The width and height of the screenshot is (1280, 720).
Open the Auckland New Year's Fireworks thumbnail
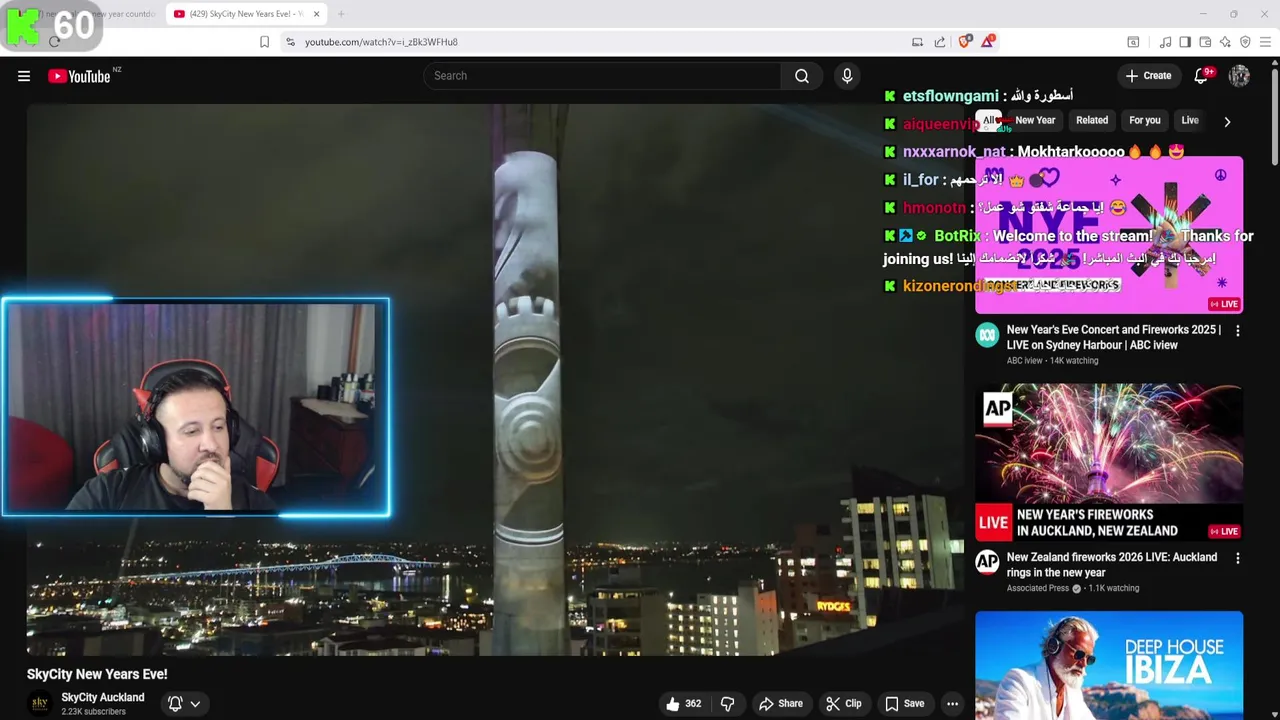pyautogui.click(x=1109, y=461)
